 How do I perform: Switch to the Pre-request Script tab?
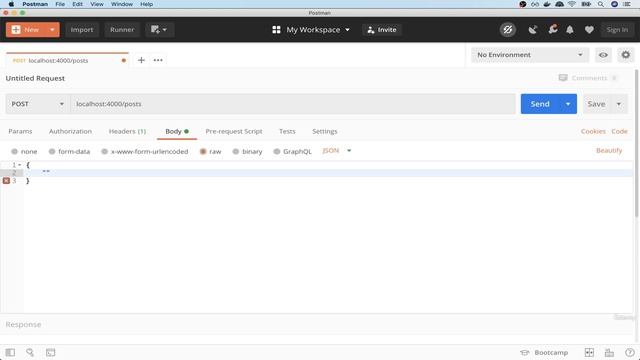click(234, 131)
